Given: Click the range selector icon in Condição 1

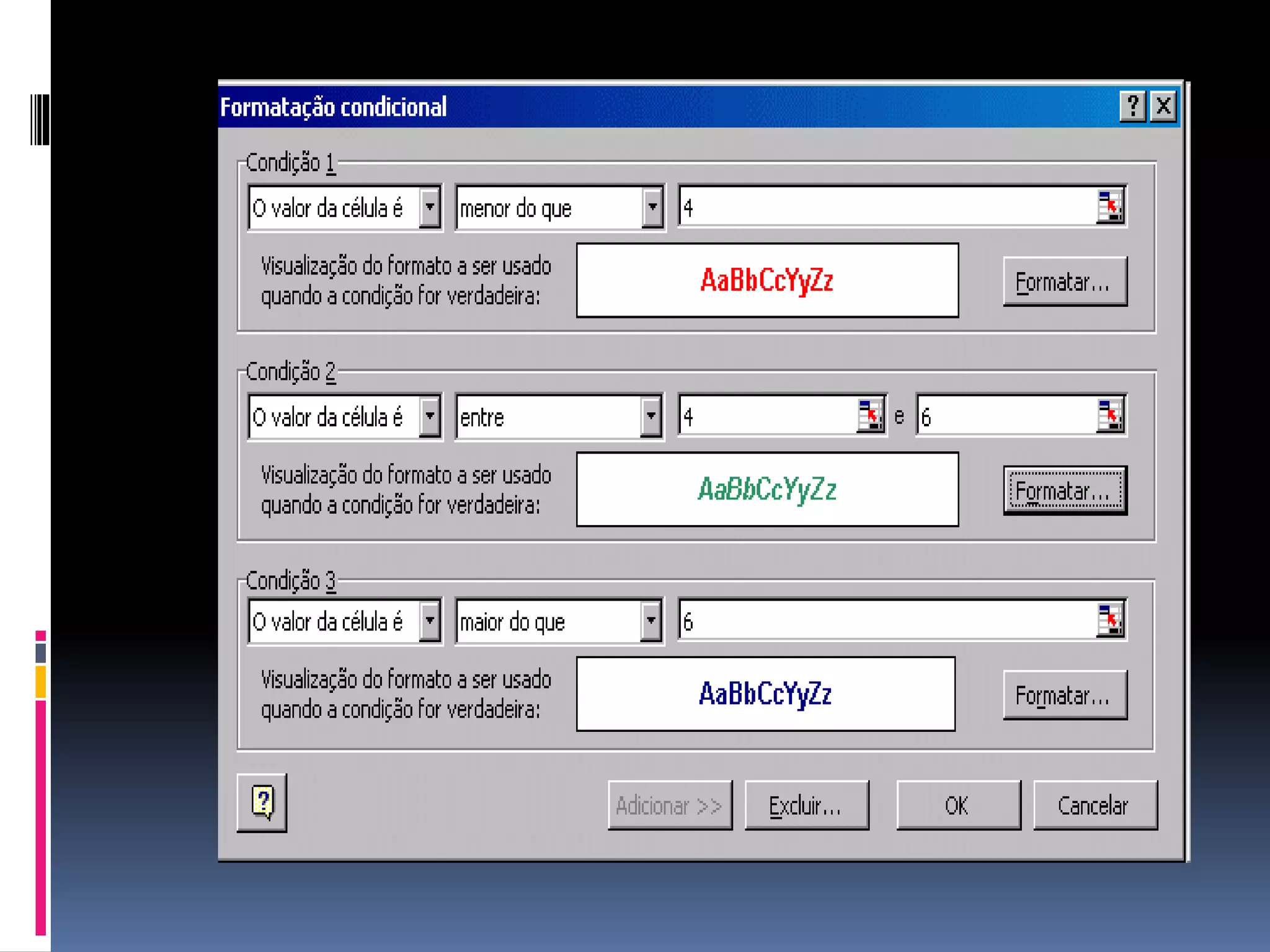Looking at the screenshot, I should [1109, 206].
